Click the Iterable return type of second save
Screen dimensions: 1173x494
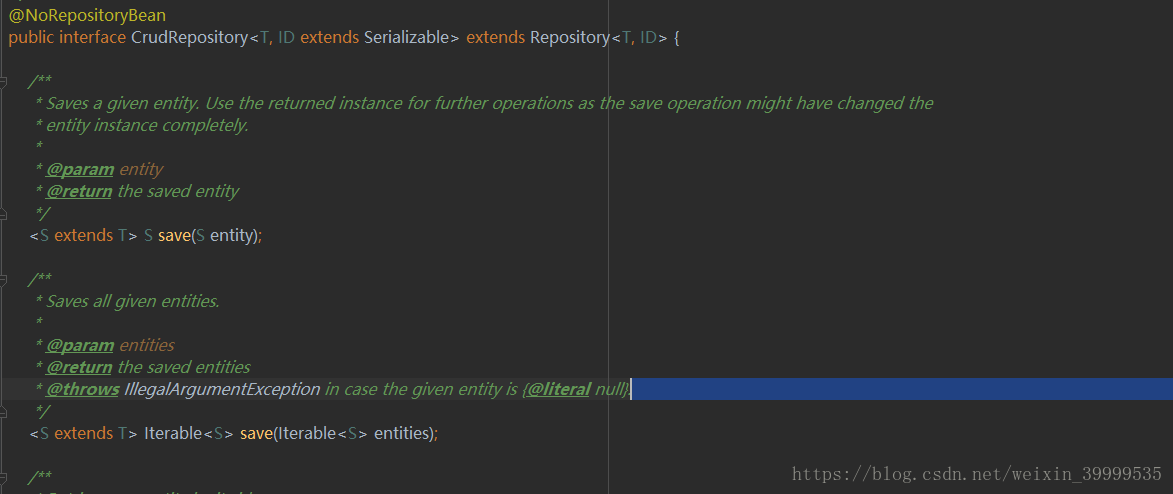pos(174,433)
